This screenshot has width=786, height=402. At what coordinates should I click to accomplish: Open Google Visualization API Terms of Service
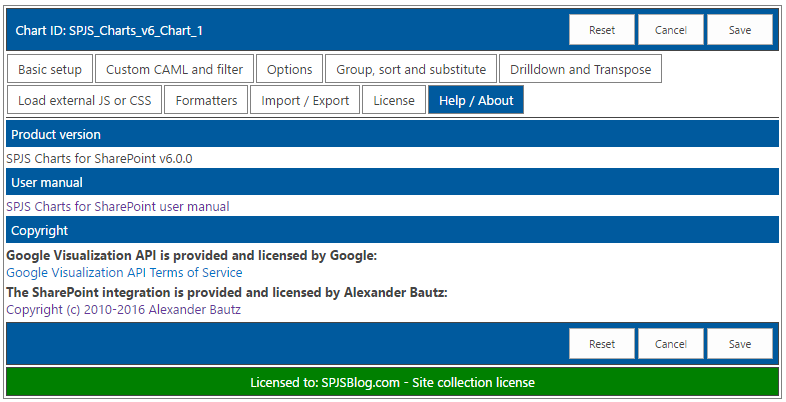click(124, 272)
